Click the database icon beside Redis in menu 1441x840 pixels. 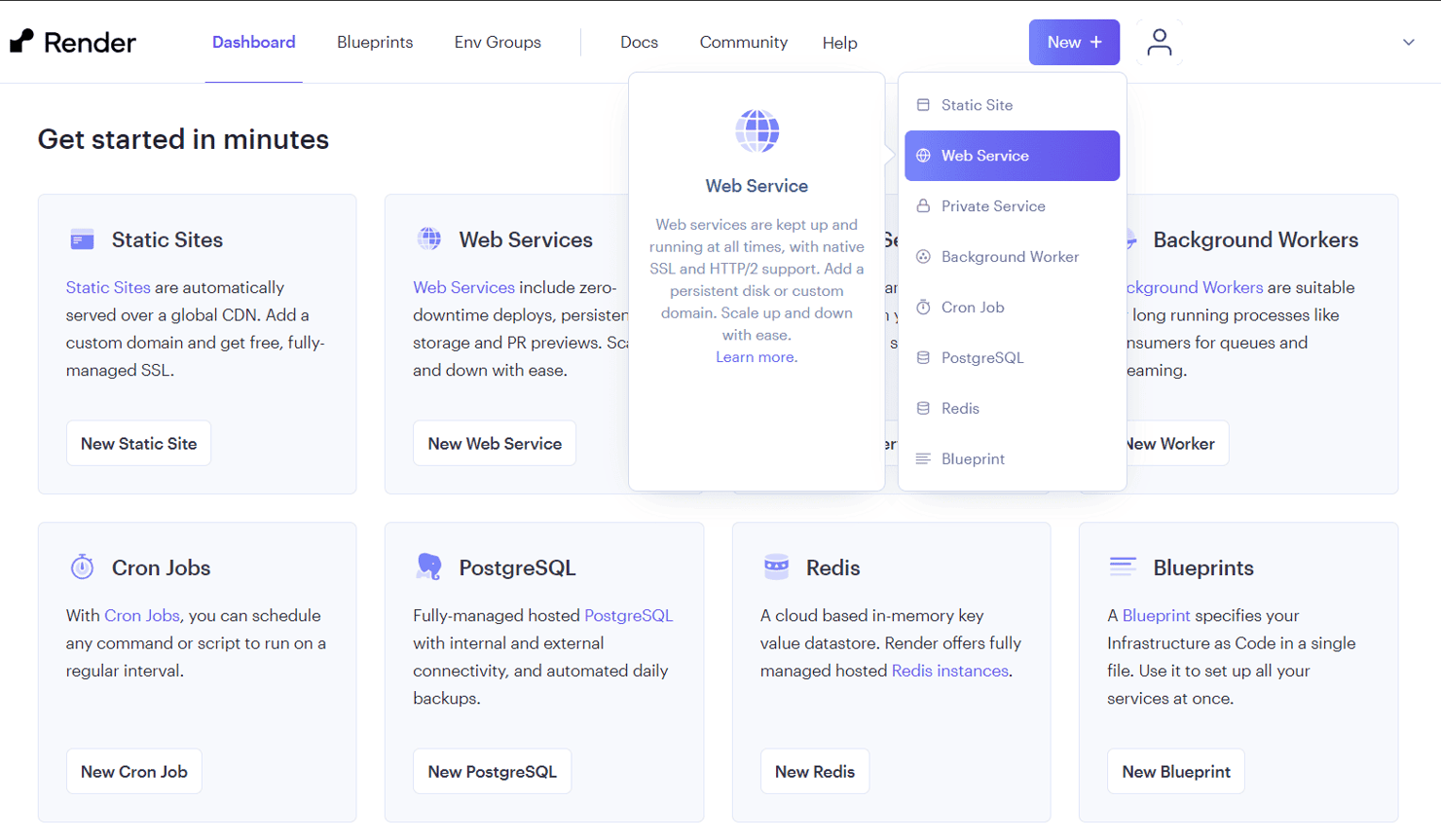pyautogui.click(x=923, y=408)
